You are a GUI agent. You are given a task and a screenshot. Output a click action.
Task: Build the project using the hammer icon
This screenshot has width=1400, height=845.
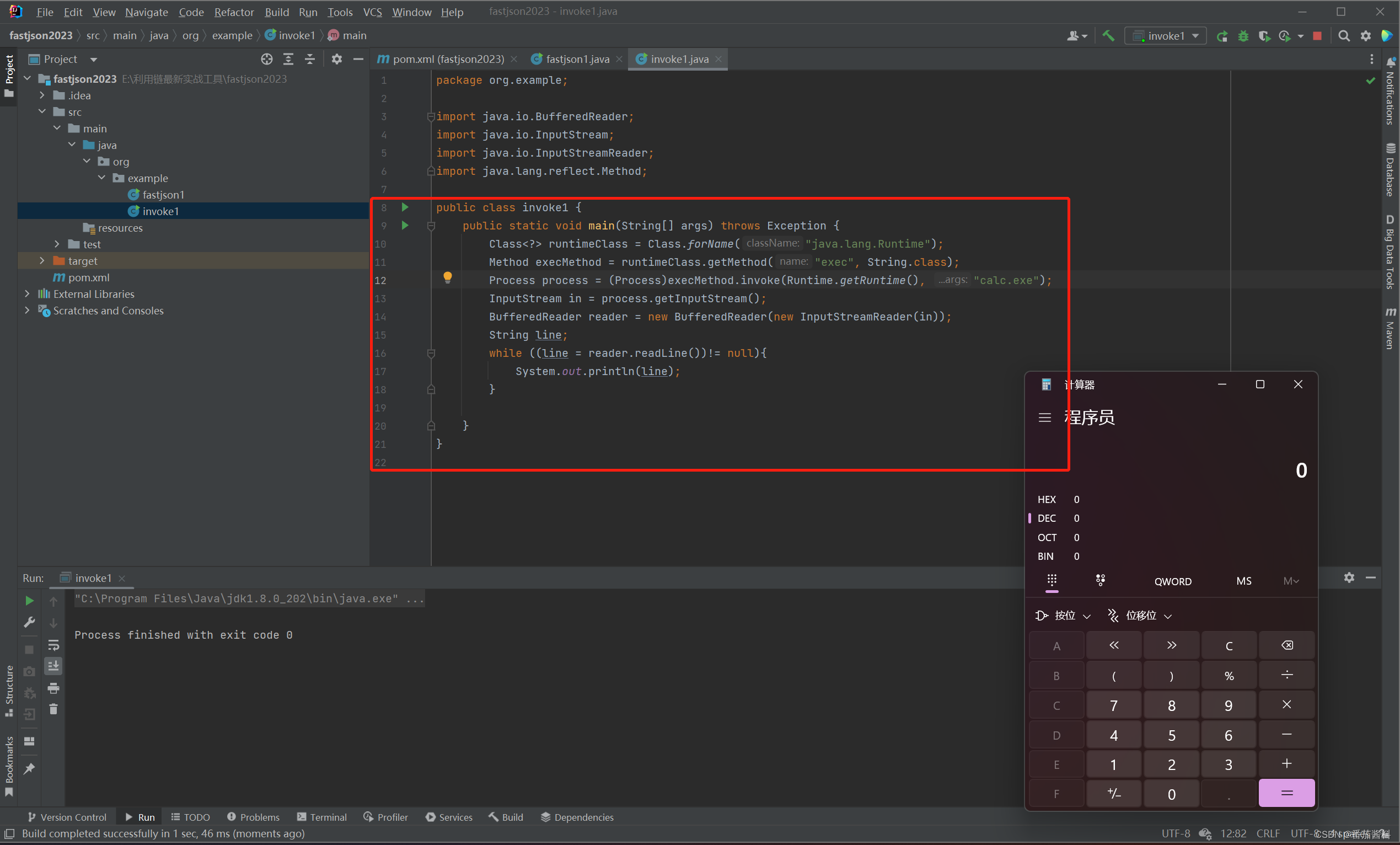tap(1108, 35)
